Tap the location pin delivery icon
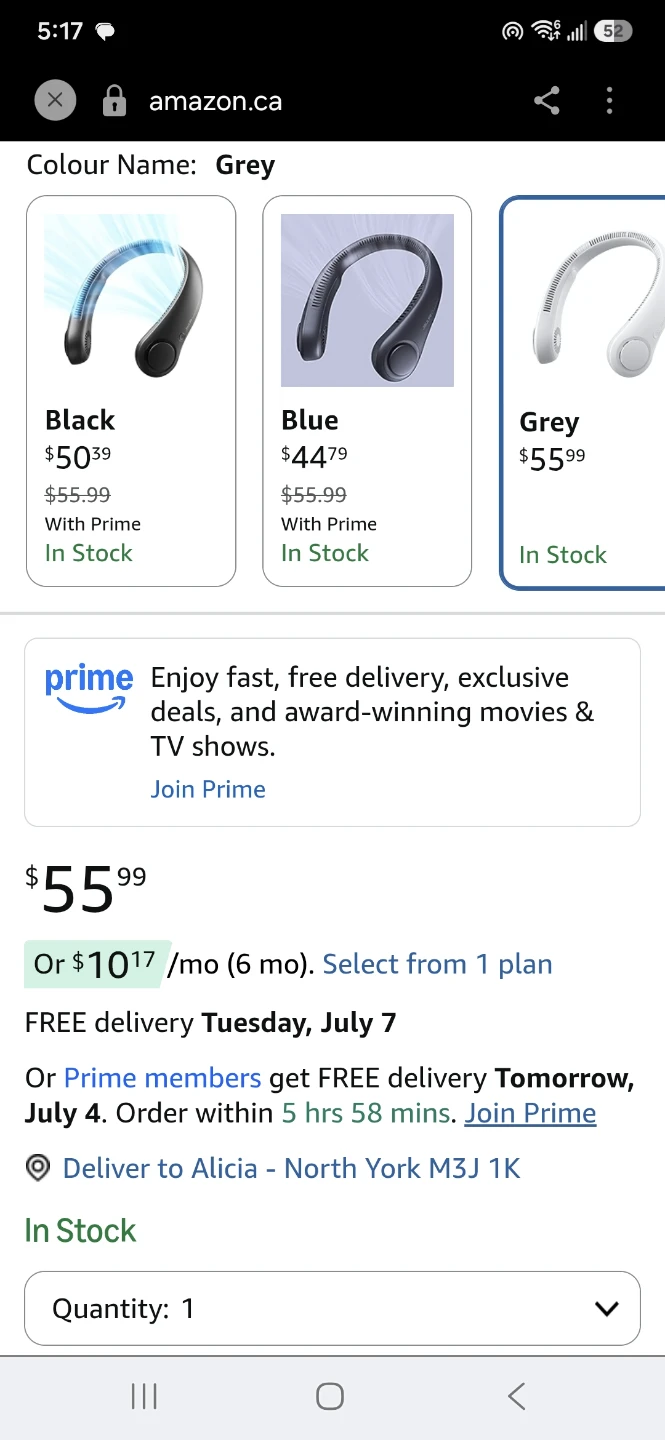The image size is (665, 1440). [38, 1168]
